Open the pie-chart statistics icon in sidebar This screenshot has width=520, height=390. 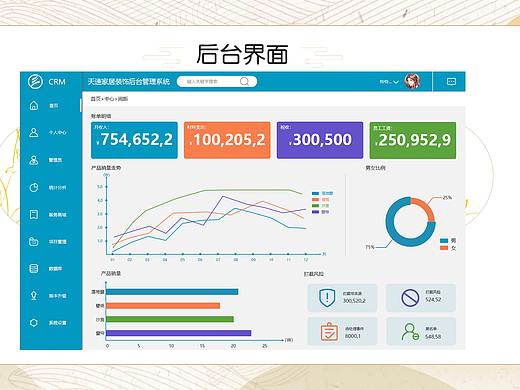coord(34,187)
